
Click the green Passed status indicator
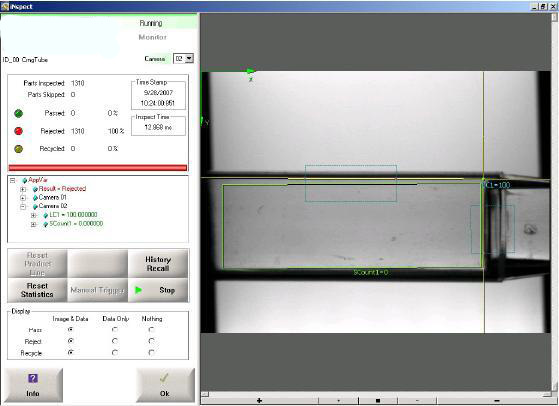tap(19, 113)
